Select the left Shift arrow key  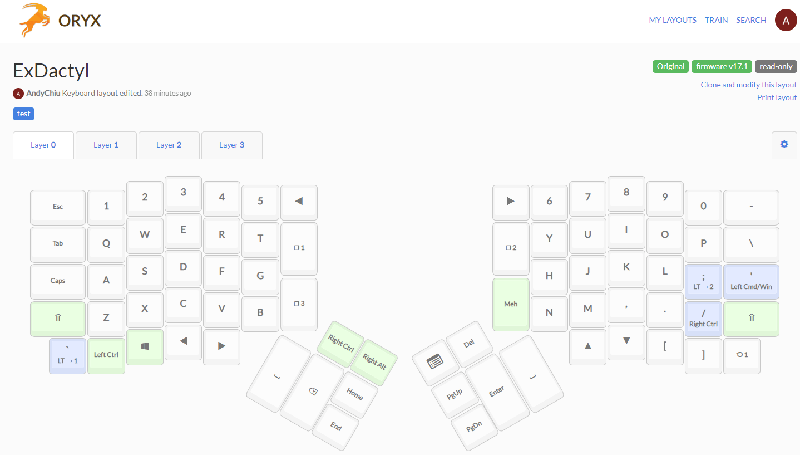[x=58, y=318]
